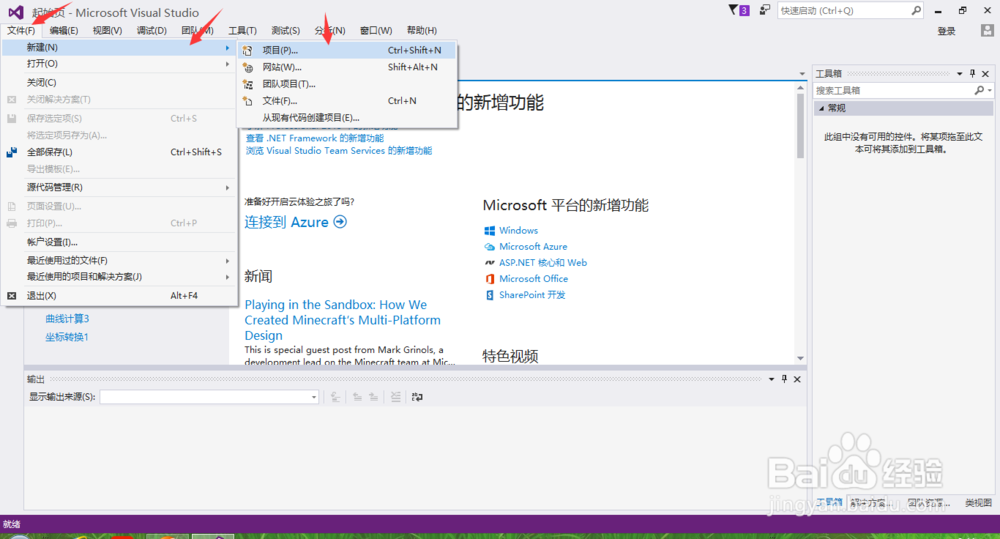Open the .NET Framework new features link
1000x539 pixels.
tap(315, 138)
